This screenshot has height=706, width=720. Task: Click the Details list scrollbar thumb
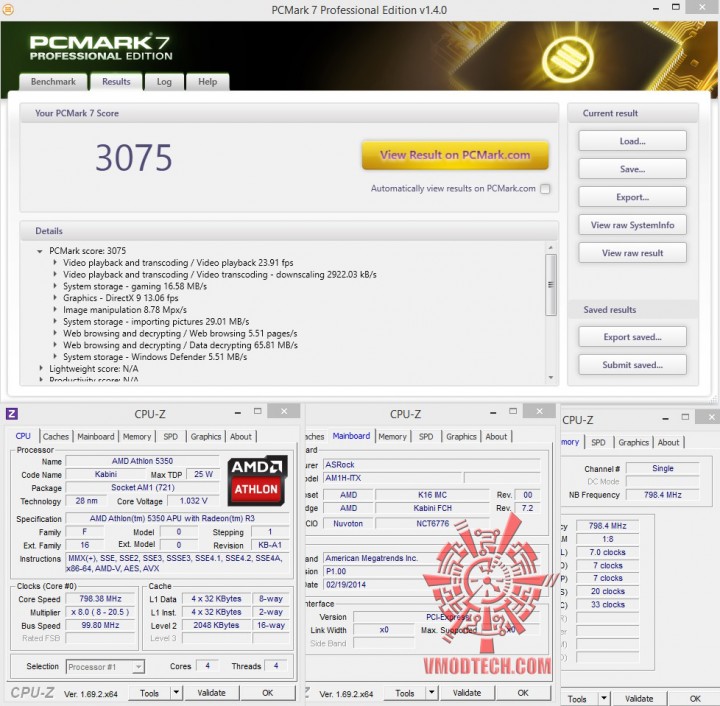tap(551, 285)
